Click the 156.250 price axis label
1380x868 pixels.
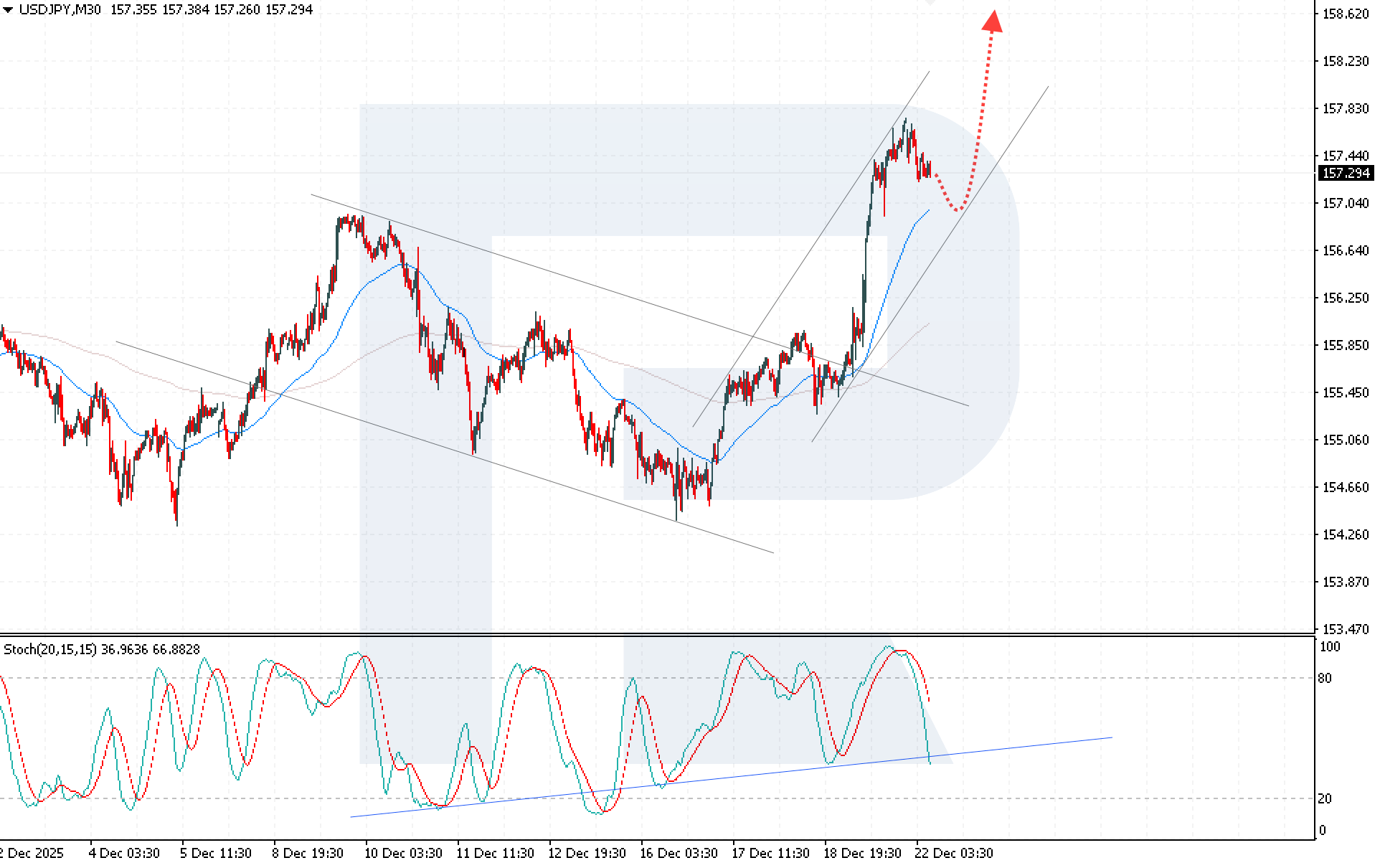1345,298
